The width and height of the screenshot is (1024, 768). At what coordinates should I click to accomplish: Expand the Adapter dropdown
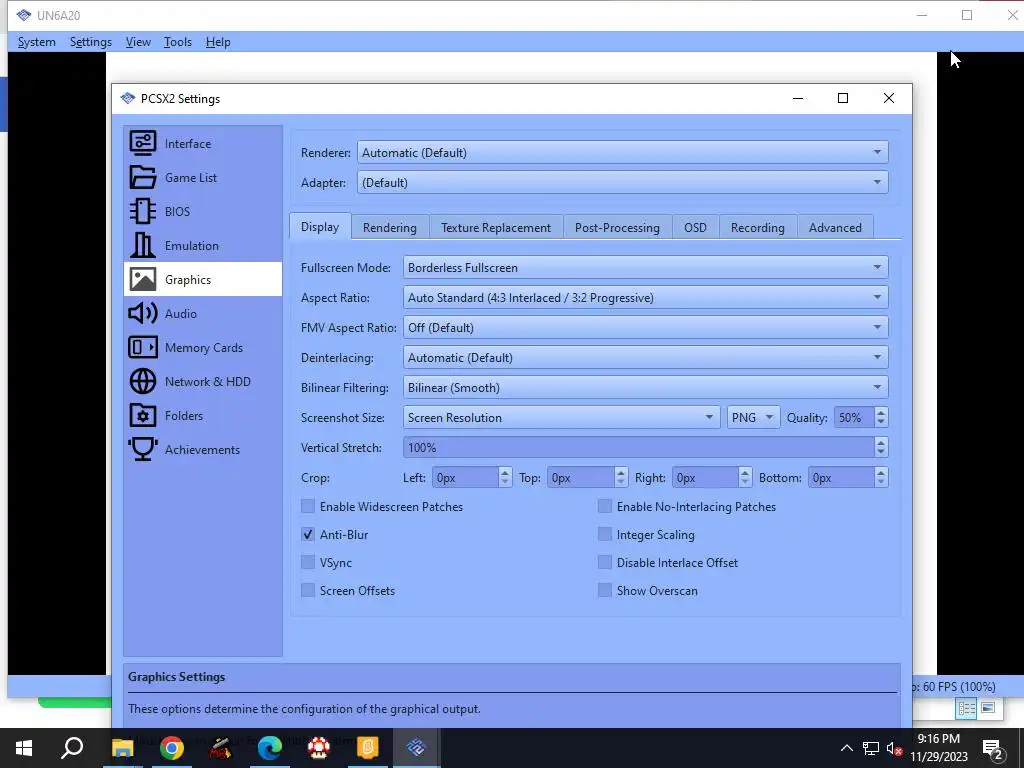point(622,182)
